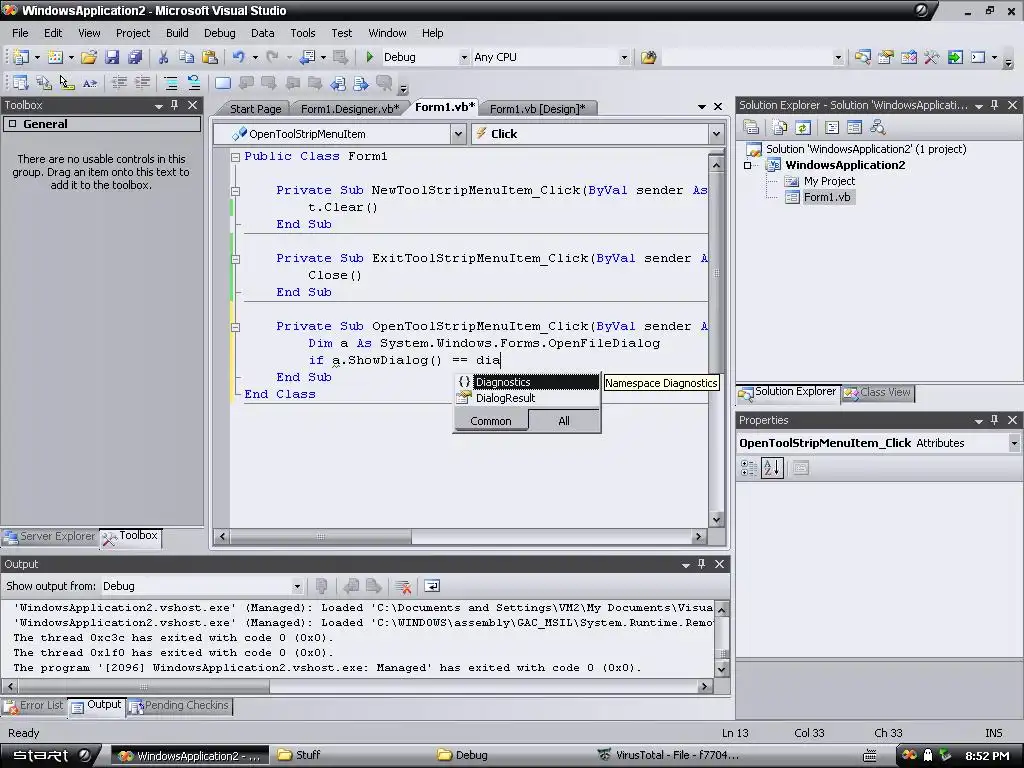The width and height of the screenshot is (1024, 768).
Task: Select the All tab in IntelliSense popup
Action: tap(564, 421)
